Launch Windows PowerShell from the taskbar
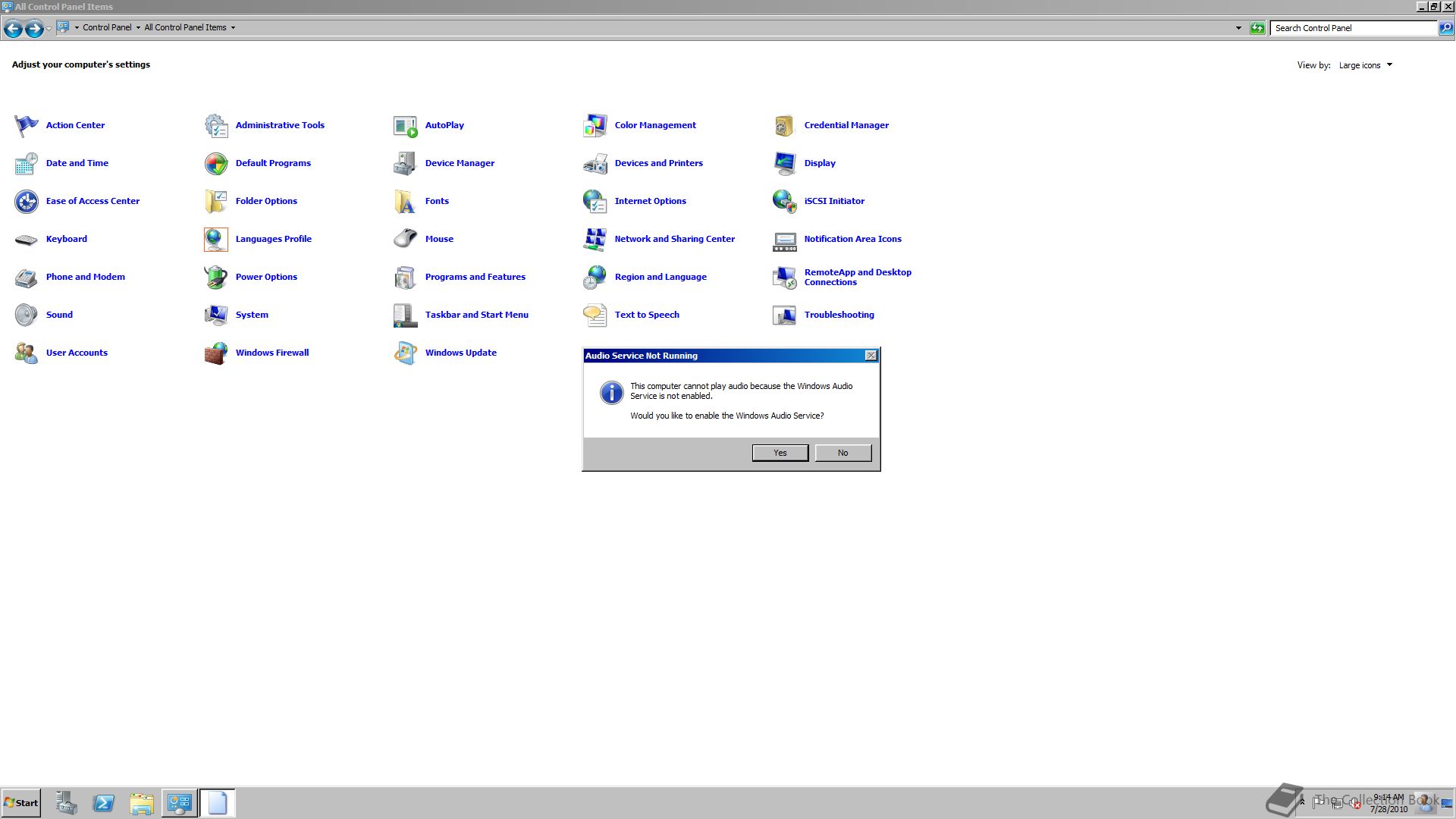The height and width of the screenshot is (819, 1456). point(104,803)
